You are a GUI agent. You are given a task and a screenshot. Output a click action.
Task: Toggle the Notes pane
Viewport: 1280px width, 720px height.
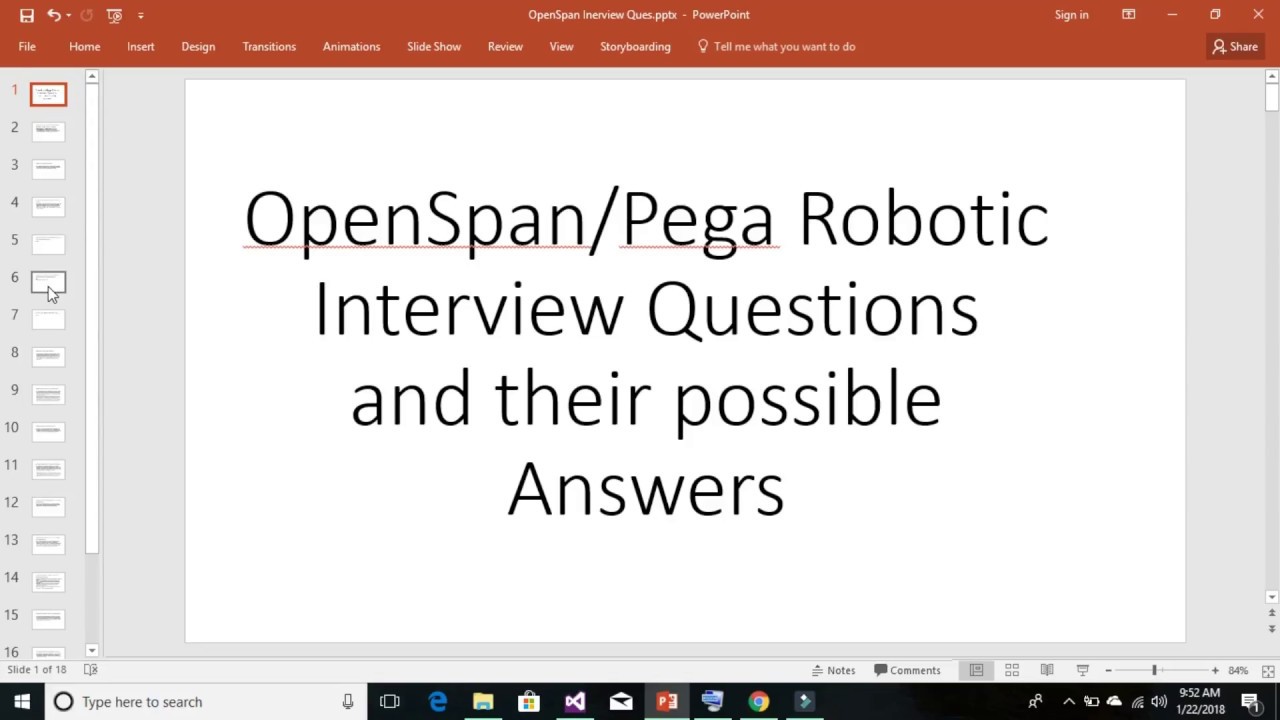(833, 670)
